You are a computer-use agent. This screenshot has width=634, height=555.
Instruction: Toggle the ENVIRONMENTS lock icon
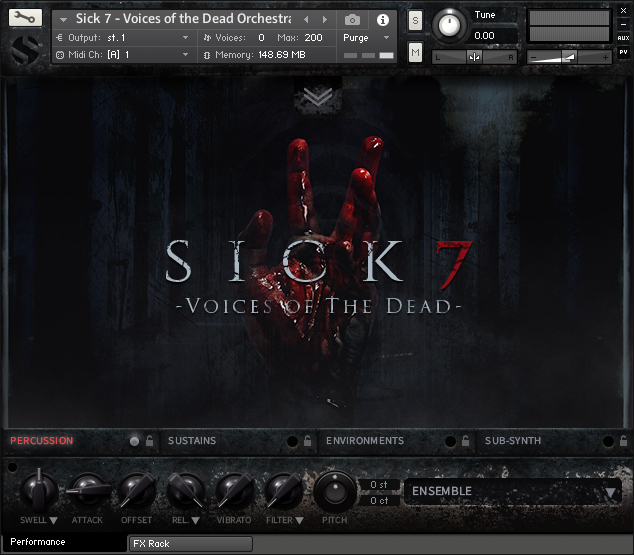click(x=465, y=441)
